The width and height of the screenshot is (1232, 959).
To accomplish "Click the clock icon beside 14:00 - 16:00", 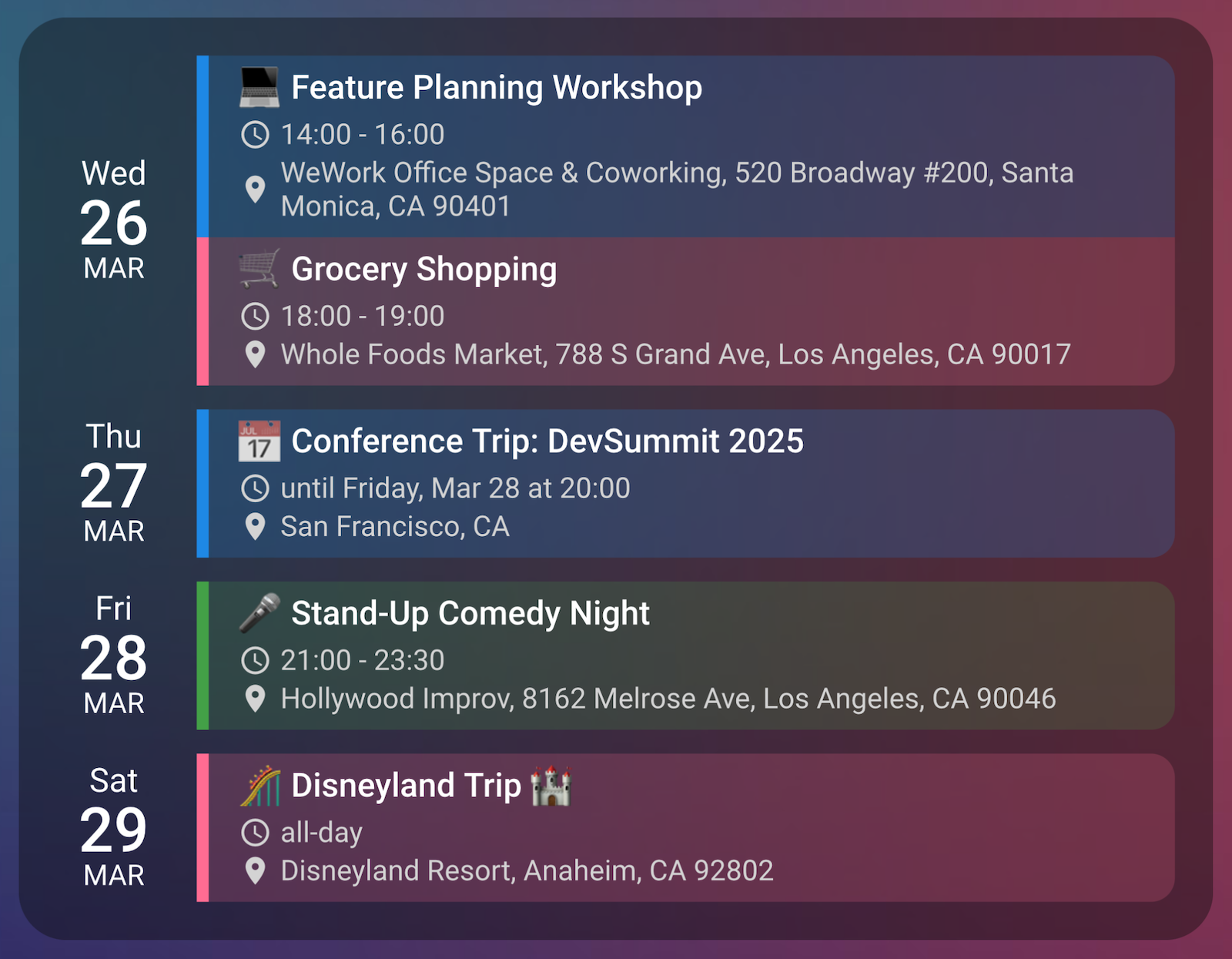I will [255, 135].
